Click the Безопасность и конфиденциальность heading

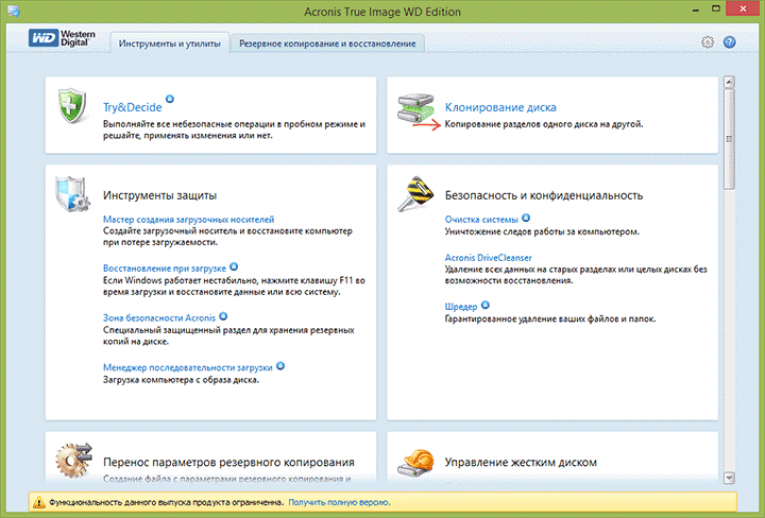544,196
